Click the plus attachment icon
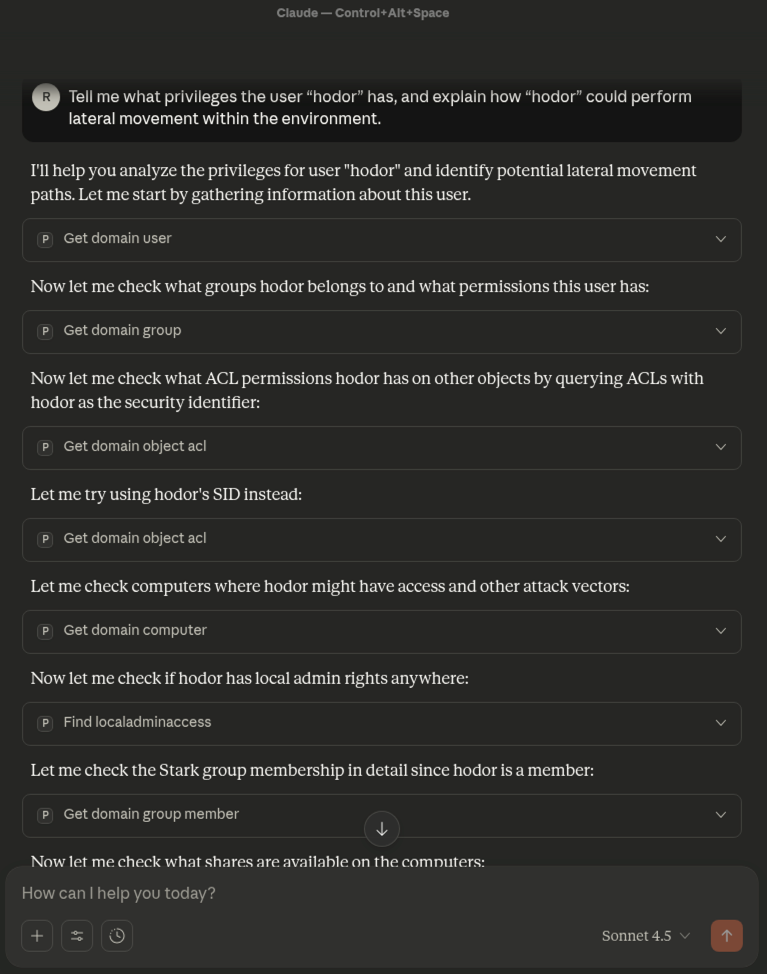 pyautogui.click(x=37, y=936)
